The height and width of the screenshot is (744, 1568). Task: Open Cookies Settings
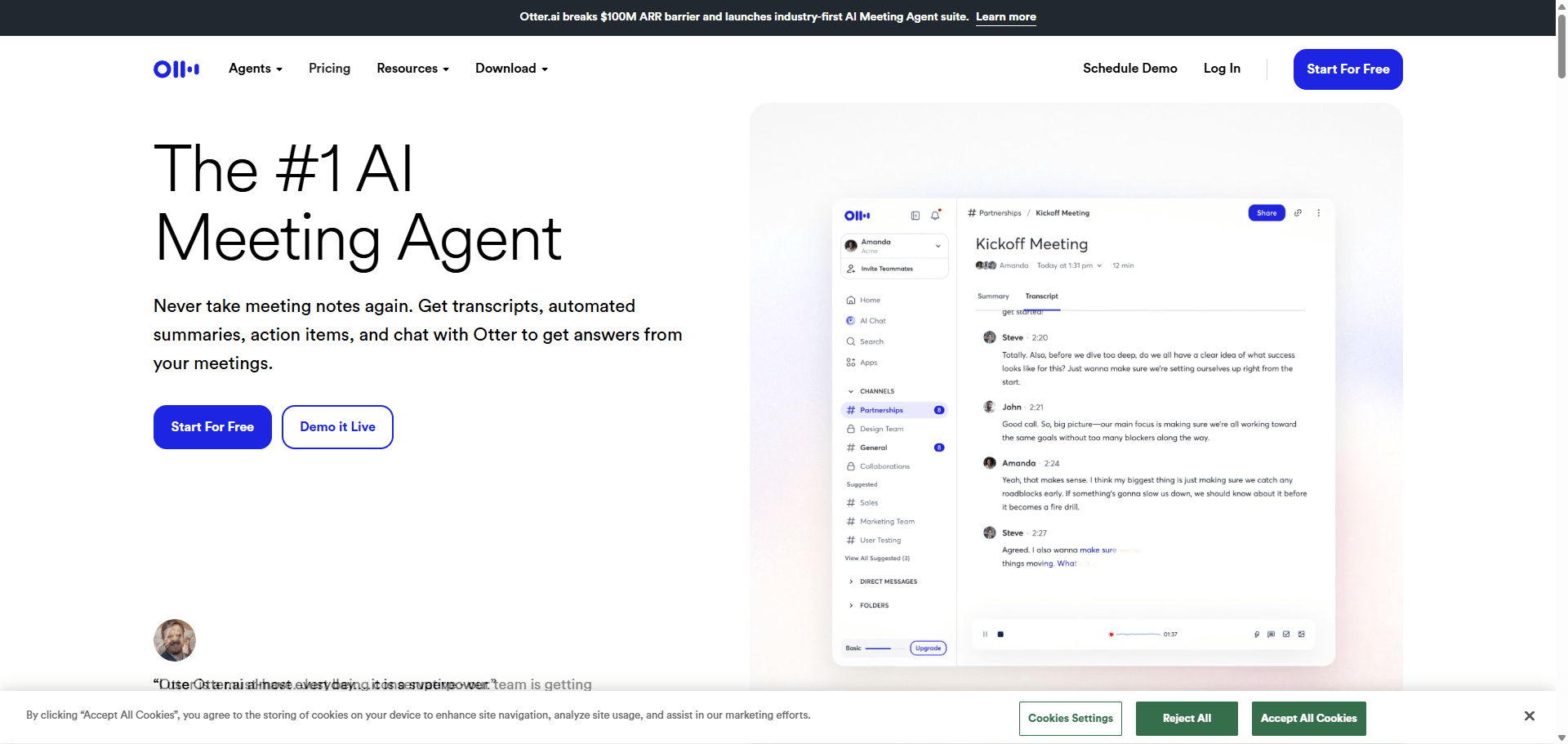pos(1071,719)
